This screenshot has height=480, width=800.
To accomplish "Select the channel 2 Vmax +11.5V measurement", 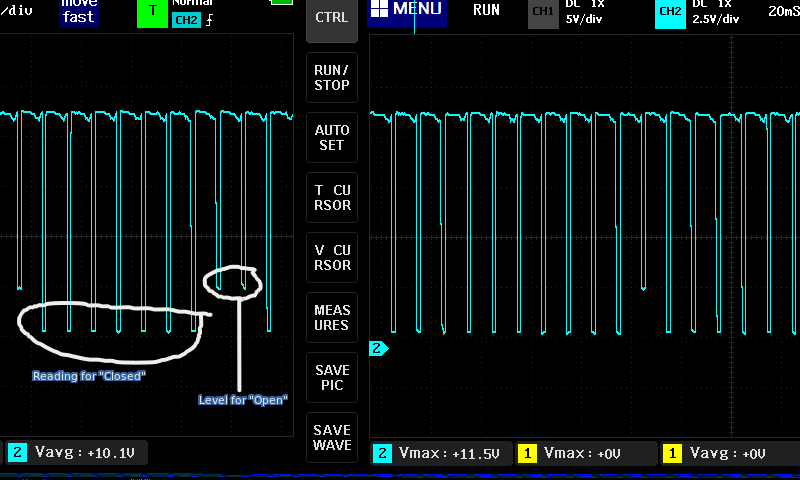I will coord(438,454).
